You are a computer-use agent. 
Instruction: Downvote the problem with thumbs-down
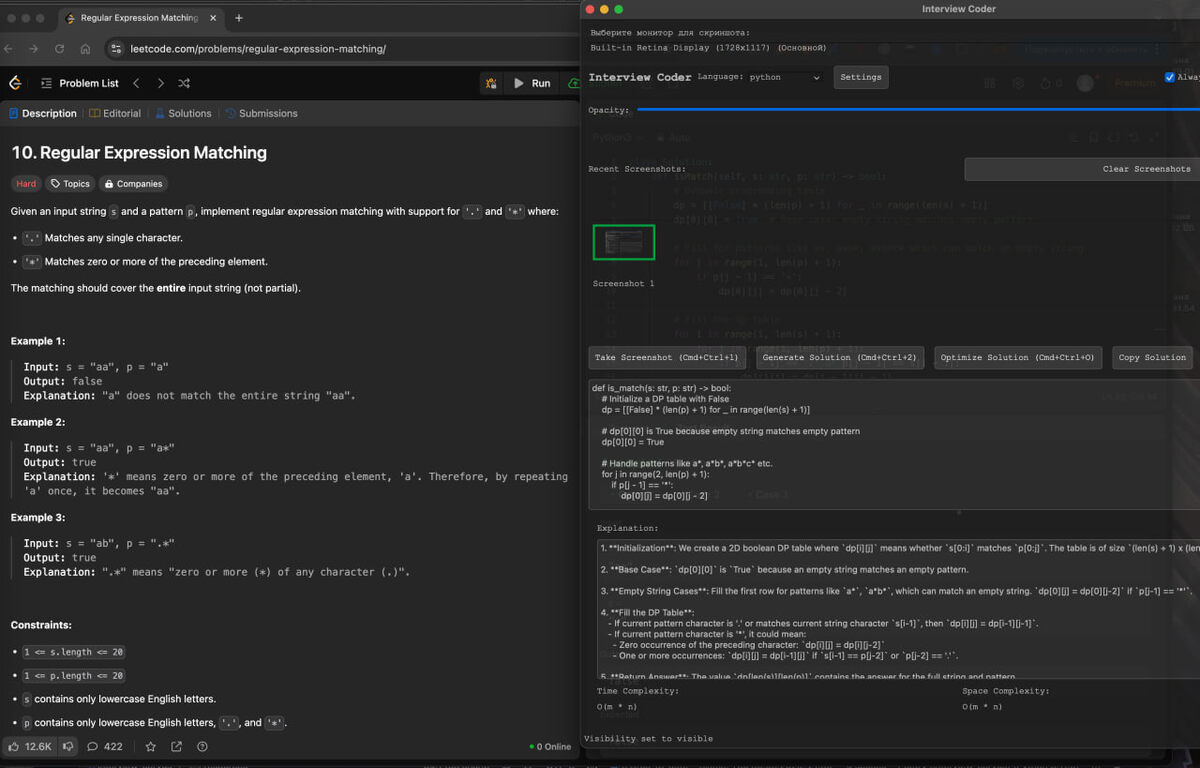click(68, 746)
